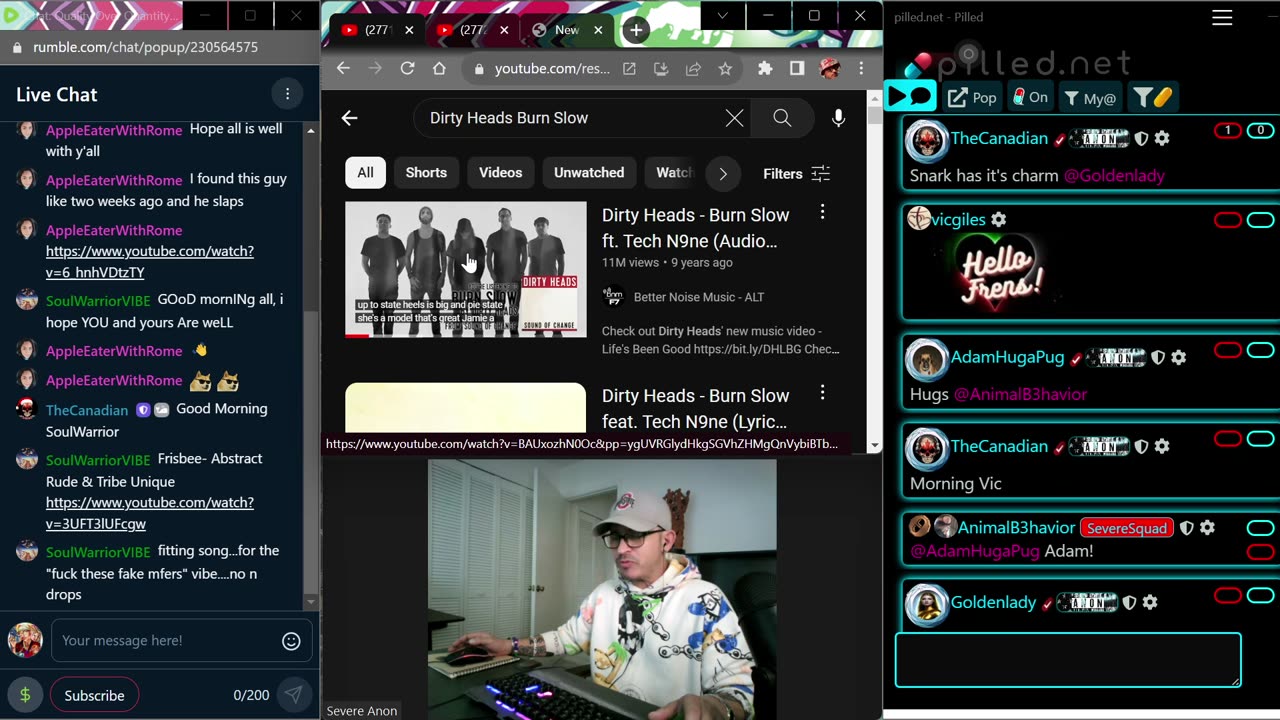Open the gear icon beside vicgiles
This screenshot has height=720, width=1280.
tap(998, 219)
